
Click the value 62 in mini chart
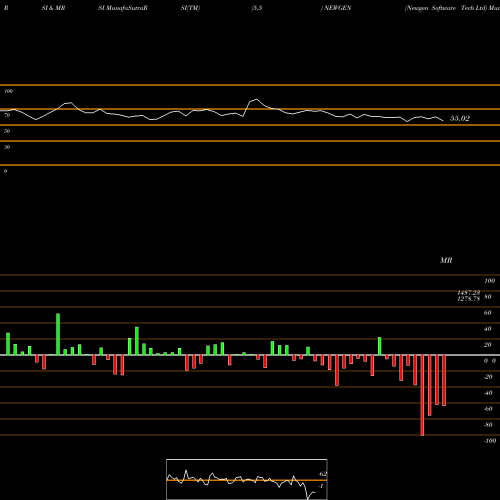coord(323,474)
